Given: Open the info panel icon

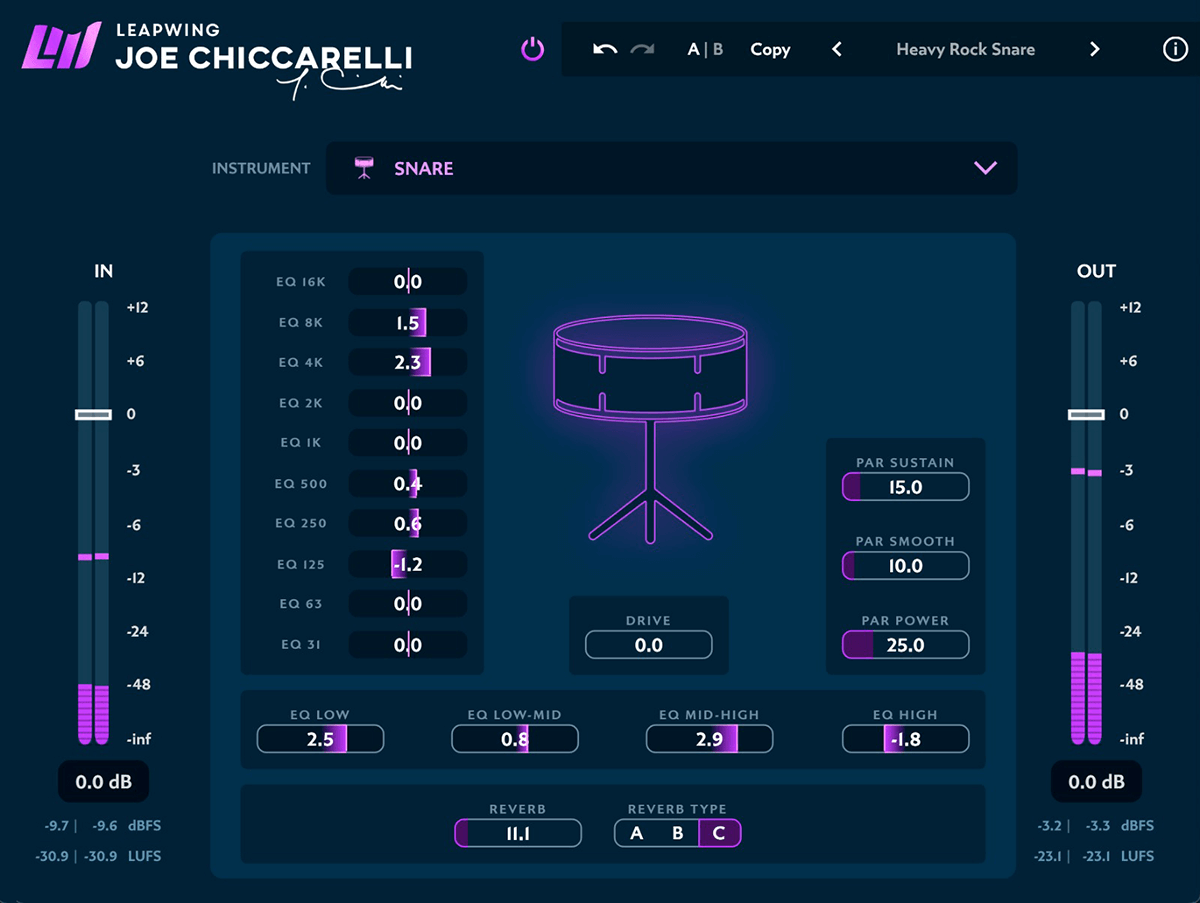Looking at the screenshot, I should coord(1175,49).
